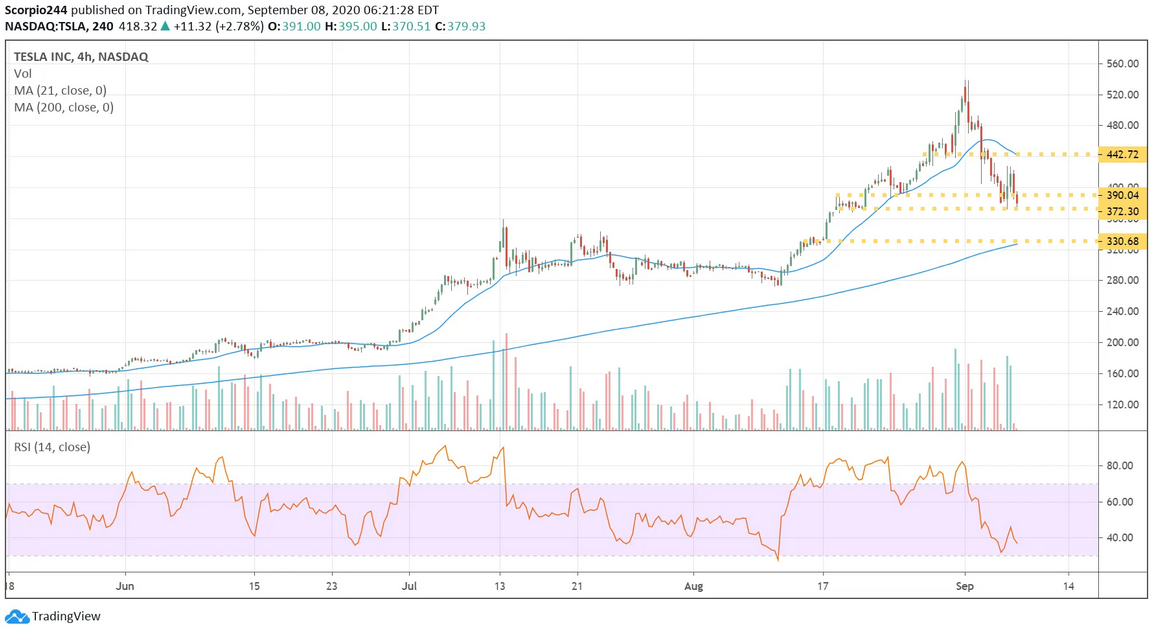Select the L:370.51 low value
This screenshot has height=627, width=1153.
(x=406, y=26)
